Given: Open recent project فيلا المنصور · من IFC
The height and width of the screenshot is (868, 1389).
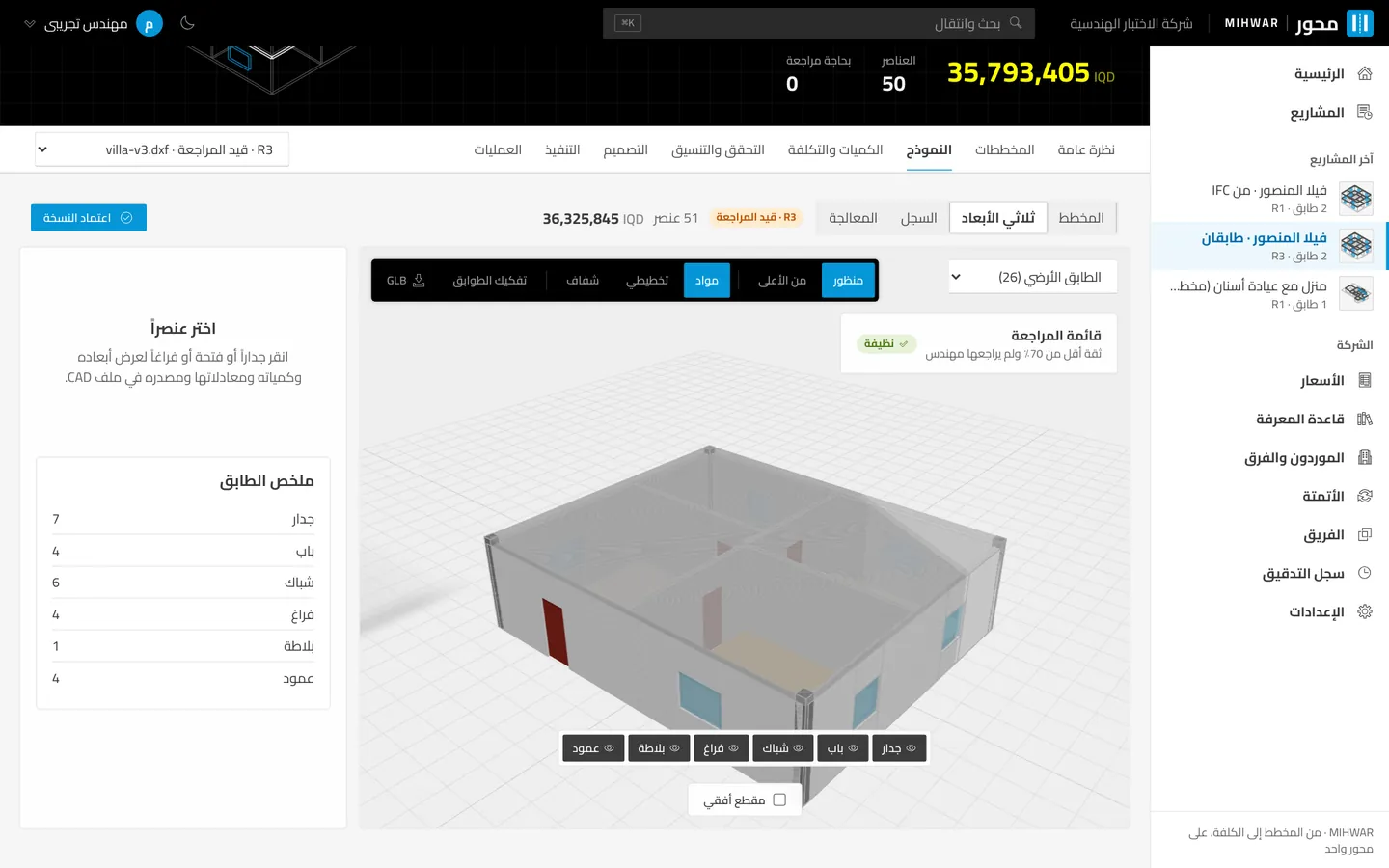Looking at the screenshot, I should (1269, 199).
